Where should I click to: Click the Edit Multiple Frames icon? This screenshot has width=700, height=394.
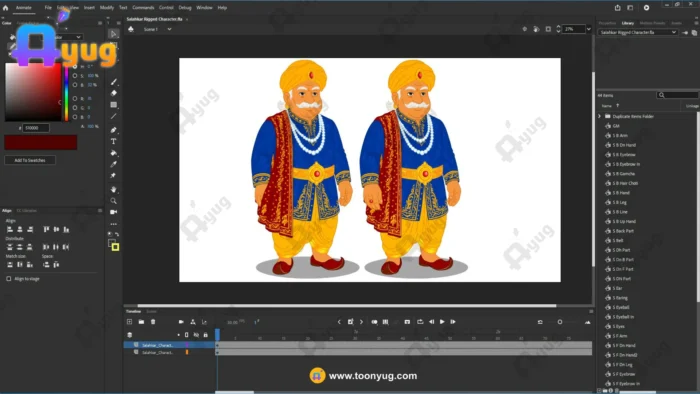(385, 322)
